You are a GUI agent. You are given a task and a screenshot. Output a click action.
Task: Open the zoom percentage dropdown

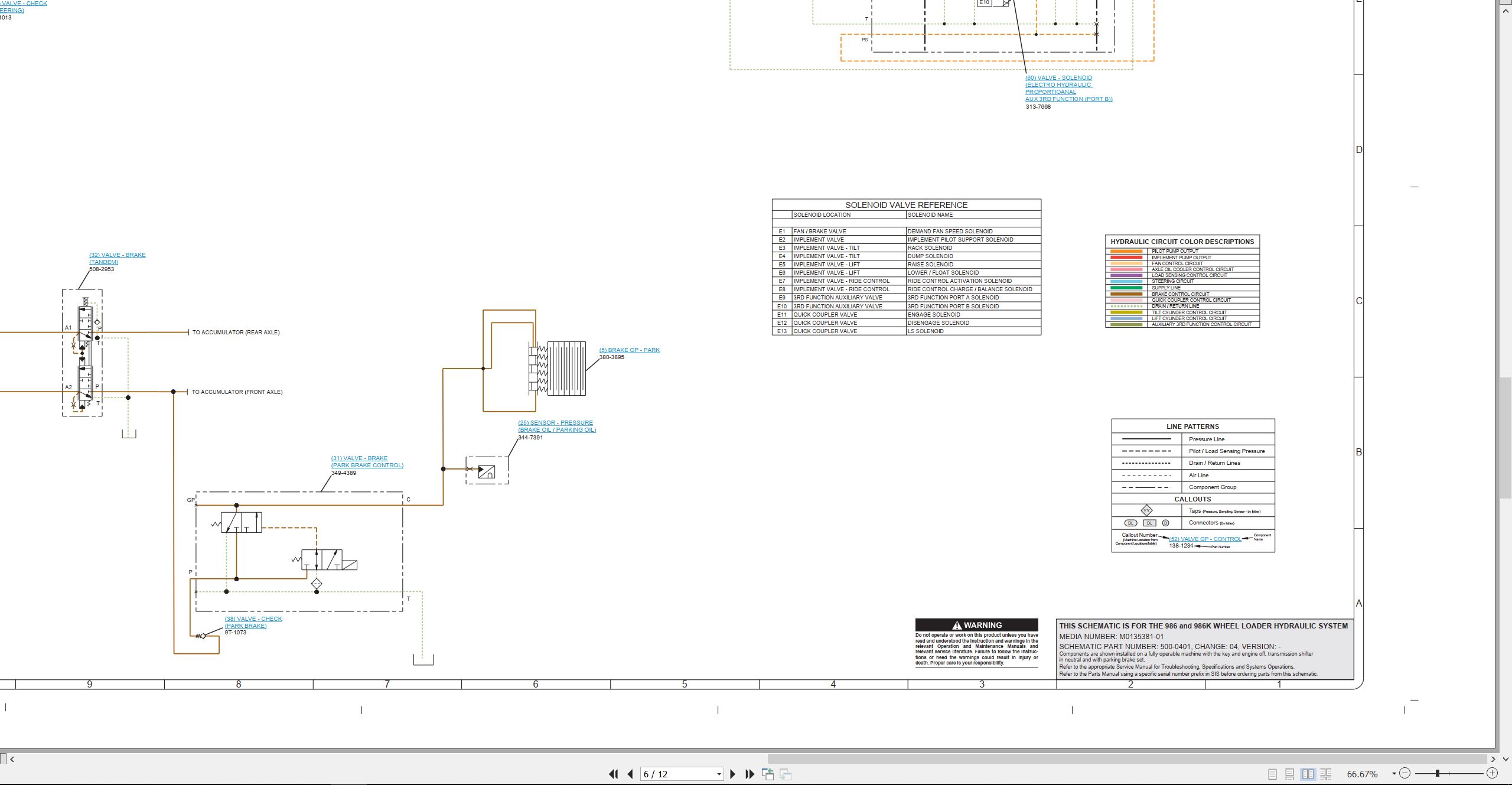tap(1394, 774)
